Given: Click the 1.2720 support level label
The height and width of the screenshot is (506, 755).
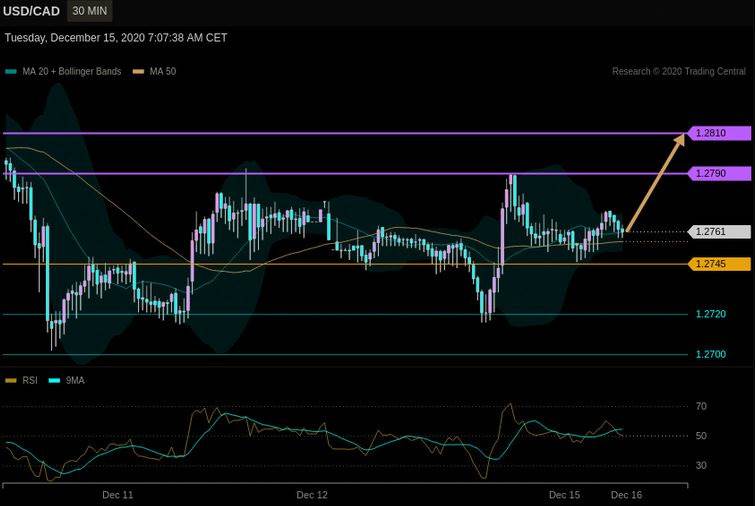Looking at the screenshot, I should click(x=711, y=314).
